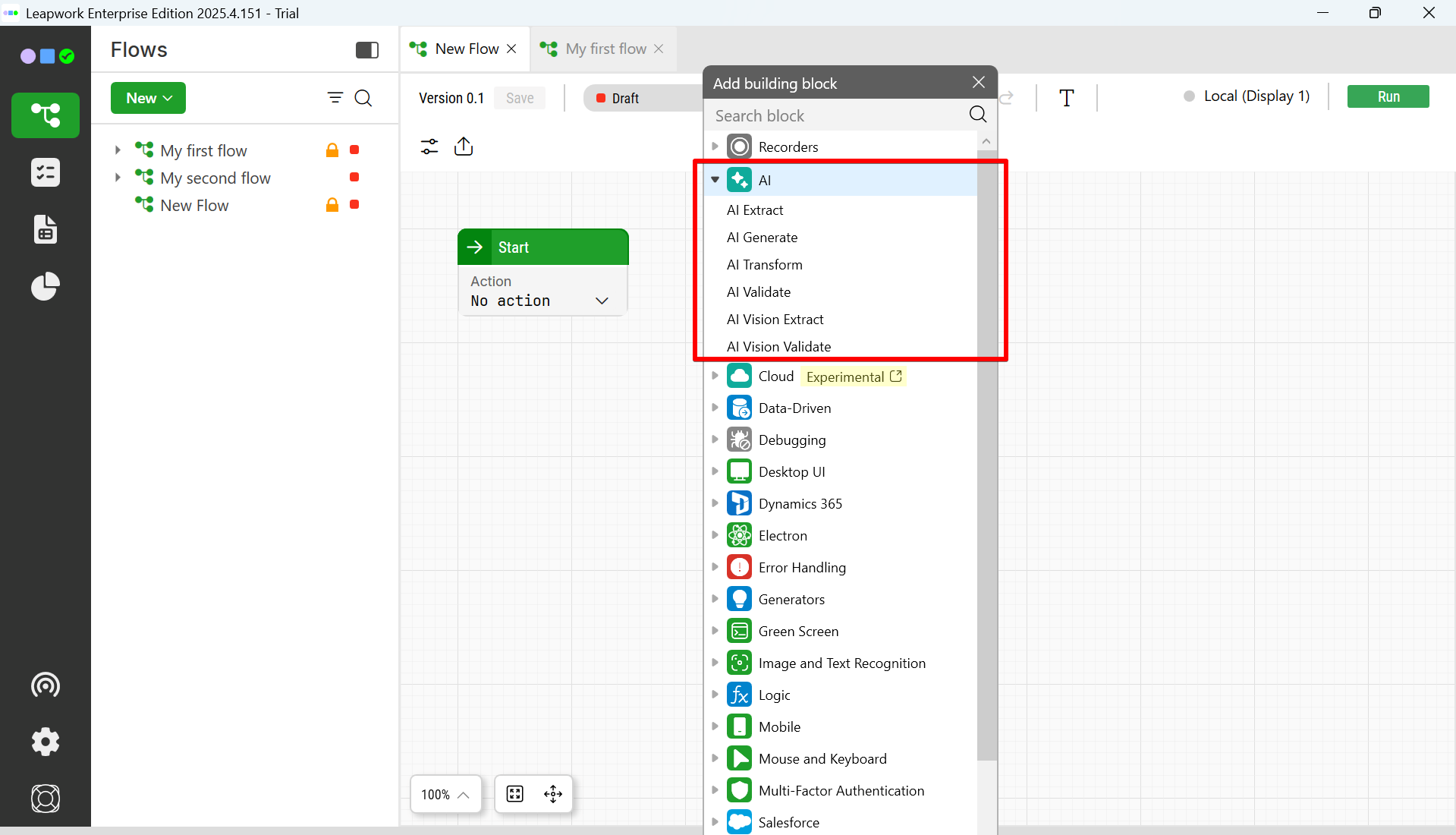This screenshot has height=835, width=1456.
Task: Open the Agents broadcast sidebar icon
Action: (x=46, y=685)
